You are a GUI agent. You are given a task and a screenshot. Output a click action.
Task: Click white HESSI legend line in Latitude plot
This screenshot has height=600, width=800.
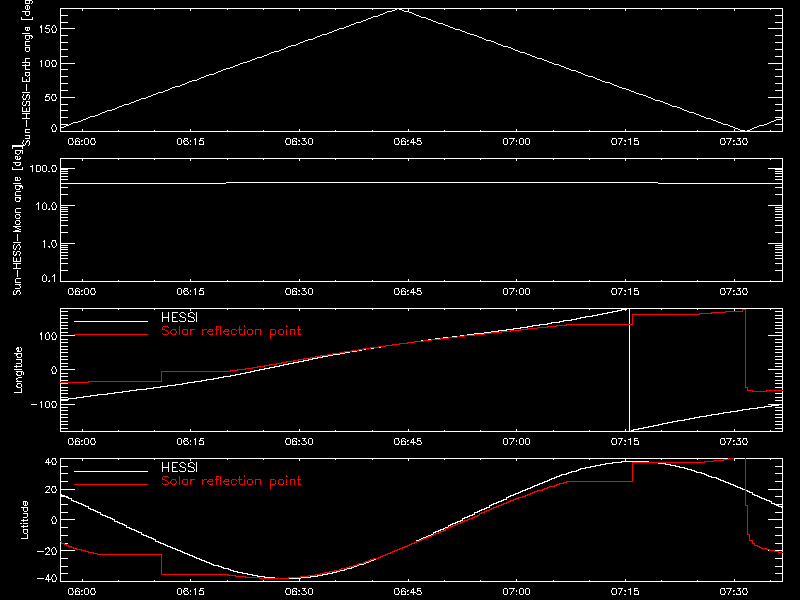click(111, 471)
